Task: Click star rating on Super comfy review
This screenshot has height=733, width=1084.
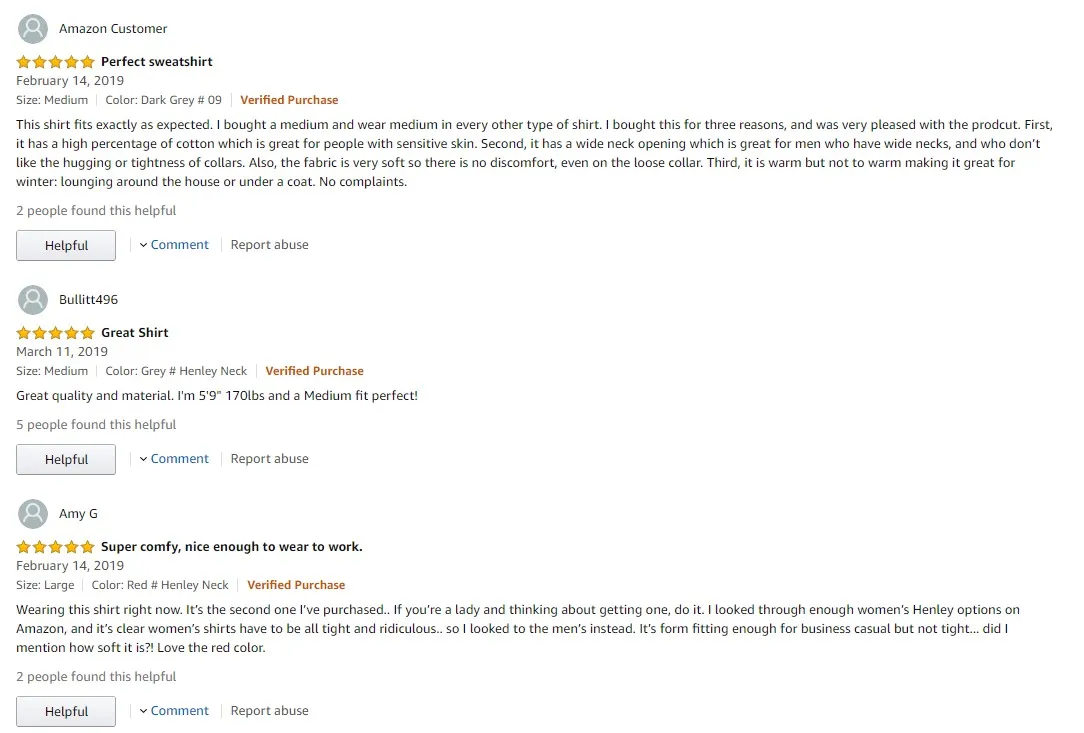Action: 55,547
